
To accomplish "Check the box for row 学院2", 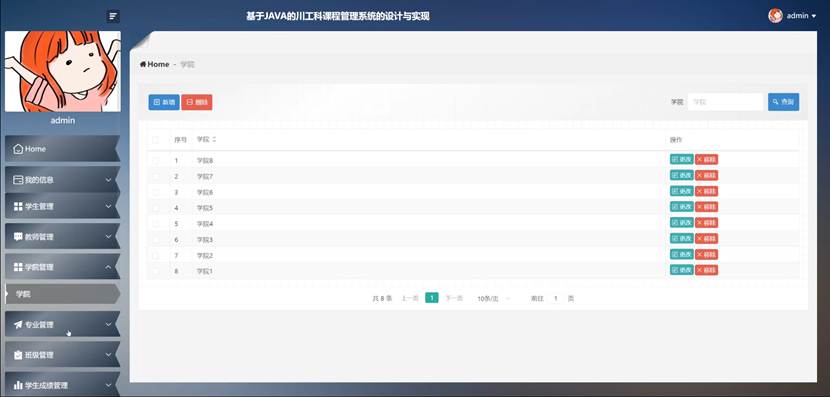I will (155, 256).
